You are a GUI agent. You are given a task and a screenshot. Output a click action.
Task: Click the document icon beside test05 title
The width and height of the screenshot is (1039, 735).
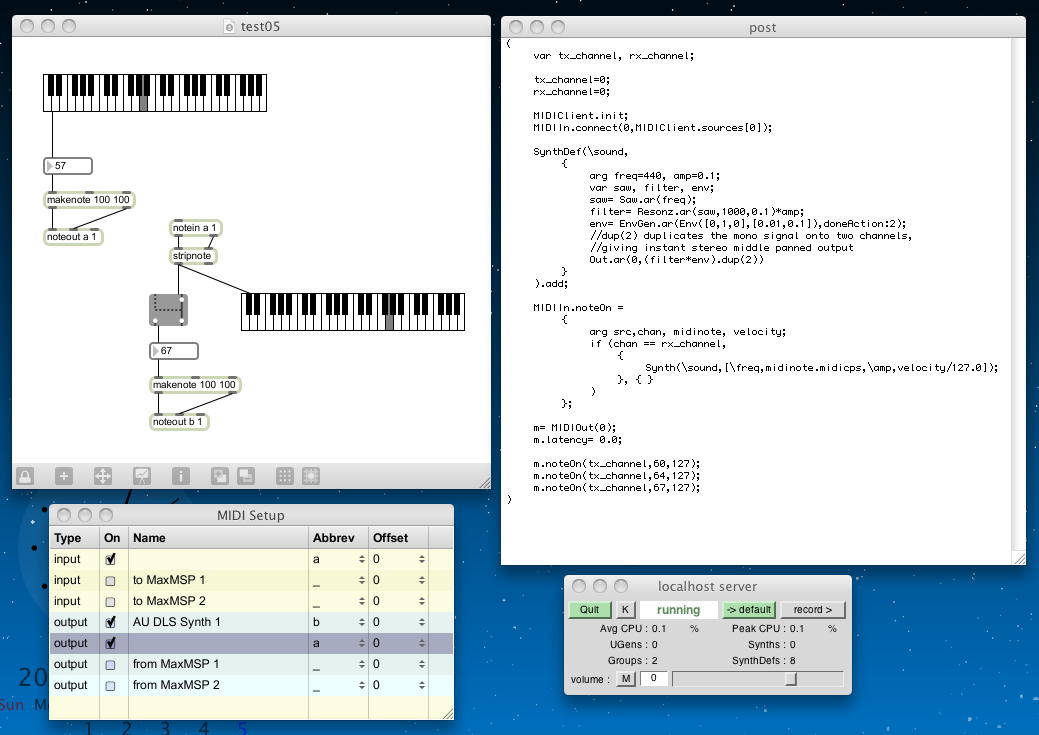point(231,27)
